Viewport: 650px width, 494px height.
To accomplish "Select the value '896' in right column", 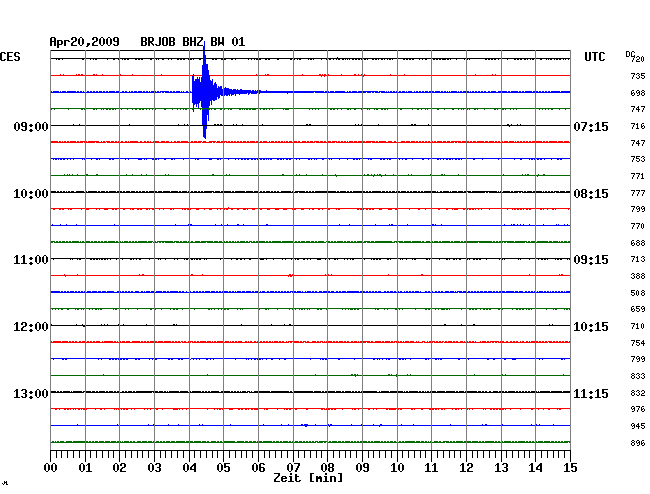I will click(638, 443).
